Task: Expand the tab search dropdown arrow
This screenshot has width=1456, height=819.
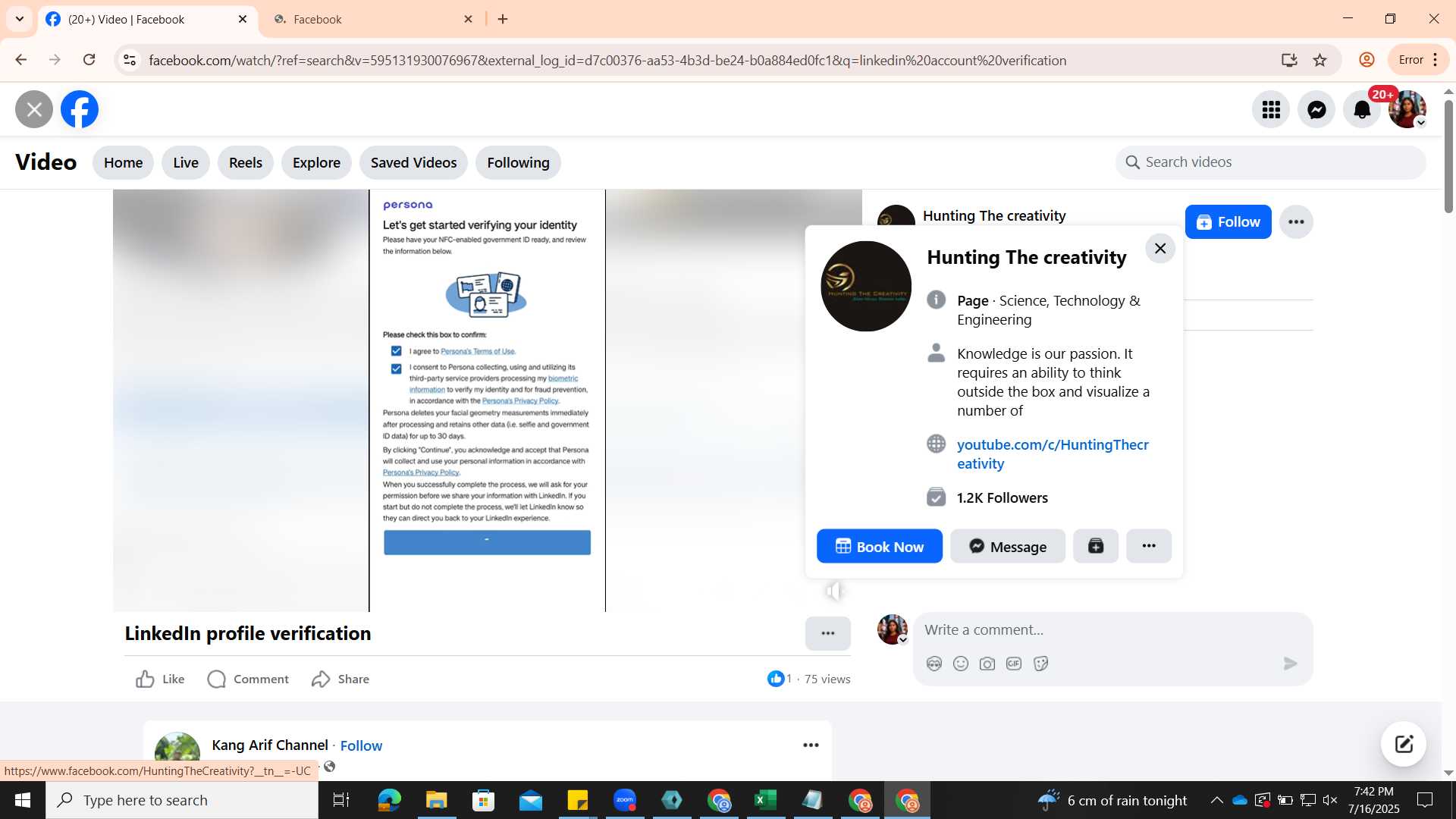Action: point(20,19)
